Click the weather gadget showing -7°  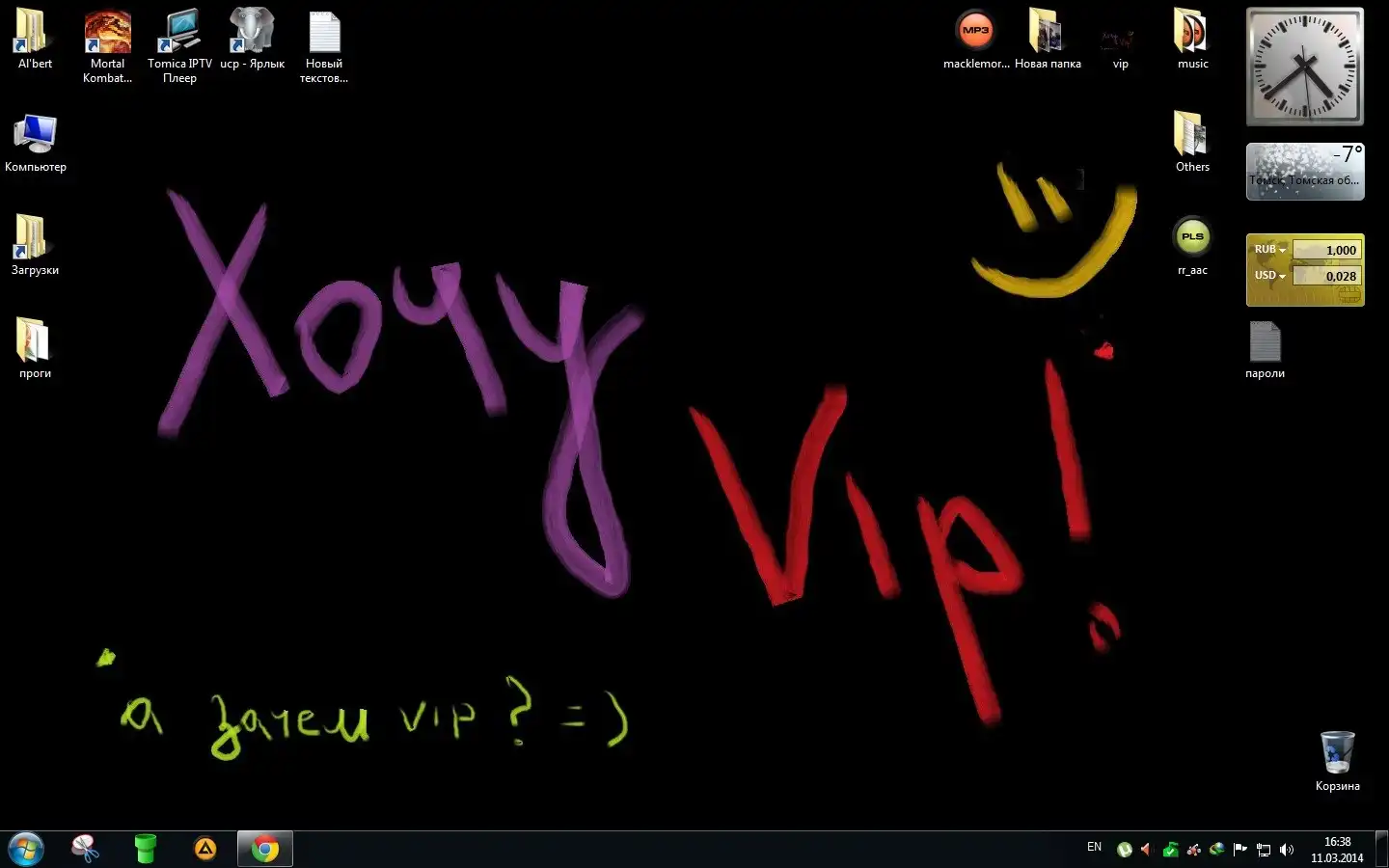[x=1304, y=172]
